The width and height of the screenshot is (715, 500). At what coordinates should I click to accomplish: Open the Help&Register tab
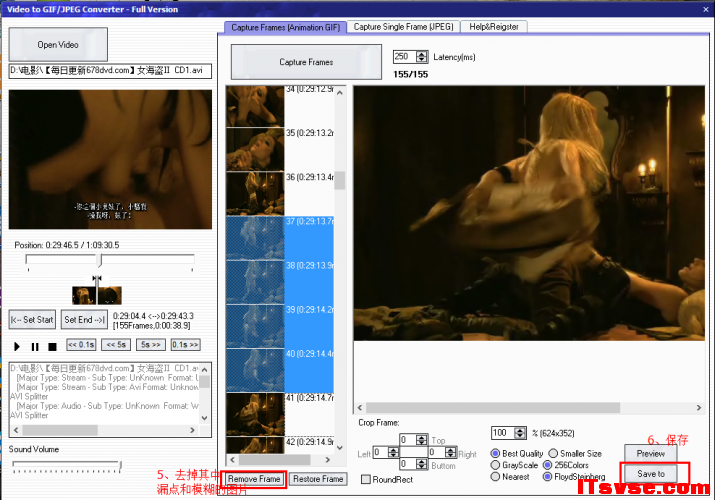pos(494,27)
